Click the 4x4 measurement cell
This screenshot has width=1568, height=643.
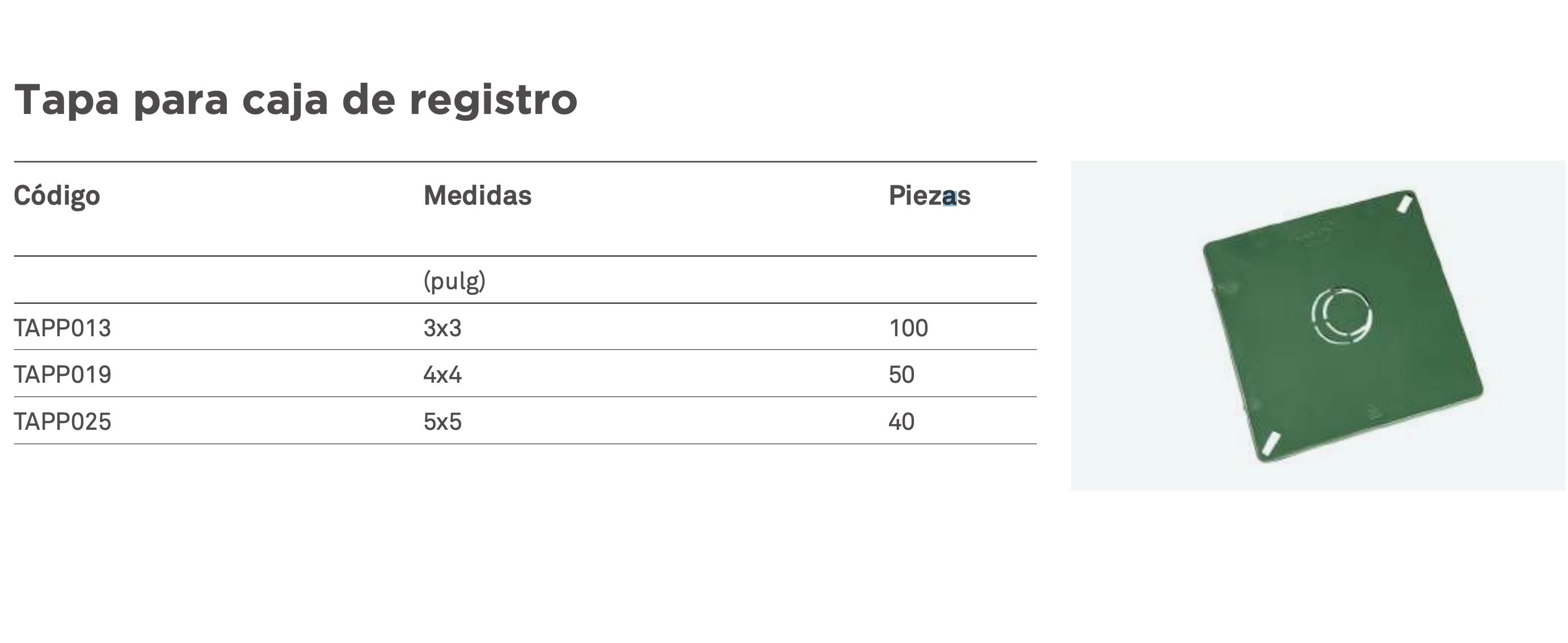(442, 374)
